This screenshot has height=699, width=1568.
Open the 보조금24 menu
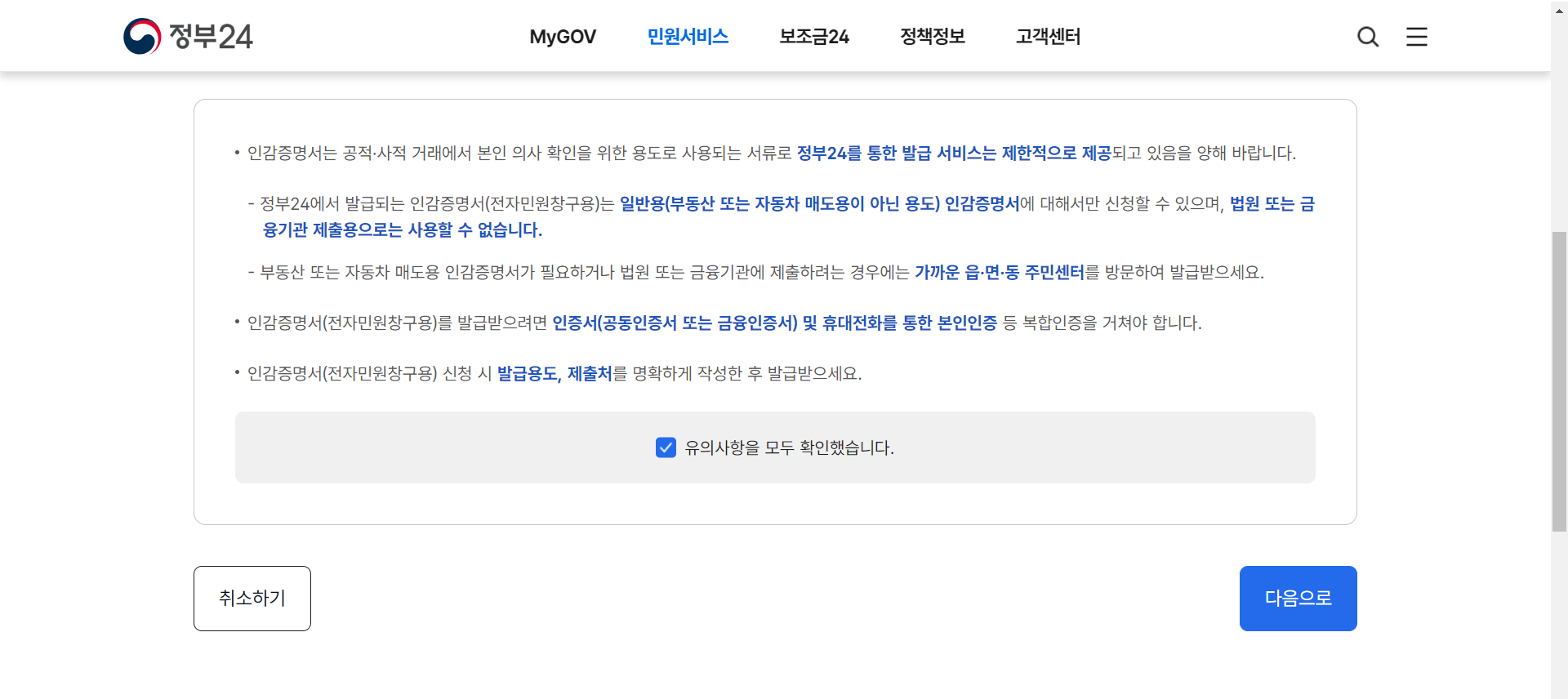click(x=814, y=37)
